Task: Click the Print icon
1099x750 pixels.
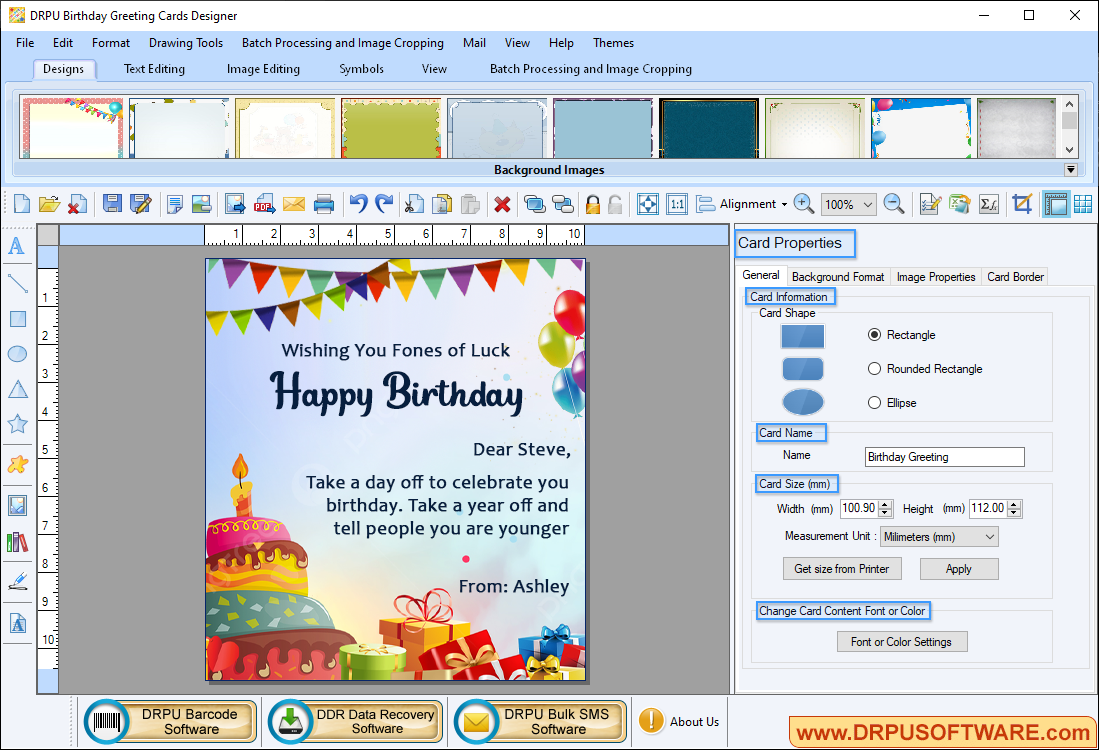Action: click(324, 203)
